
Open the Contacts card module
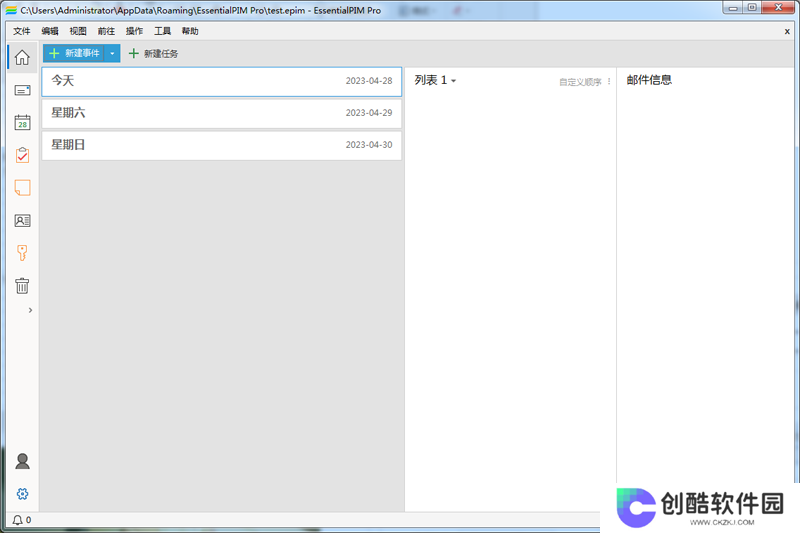click(22, 220)
